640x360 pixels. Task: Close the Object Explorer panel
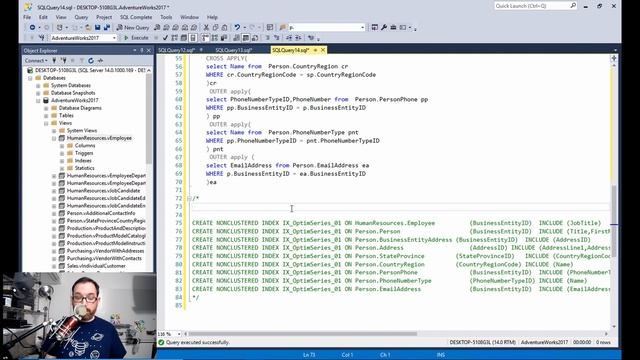click(x=149, y=50)
